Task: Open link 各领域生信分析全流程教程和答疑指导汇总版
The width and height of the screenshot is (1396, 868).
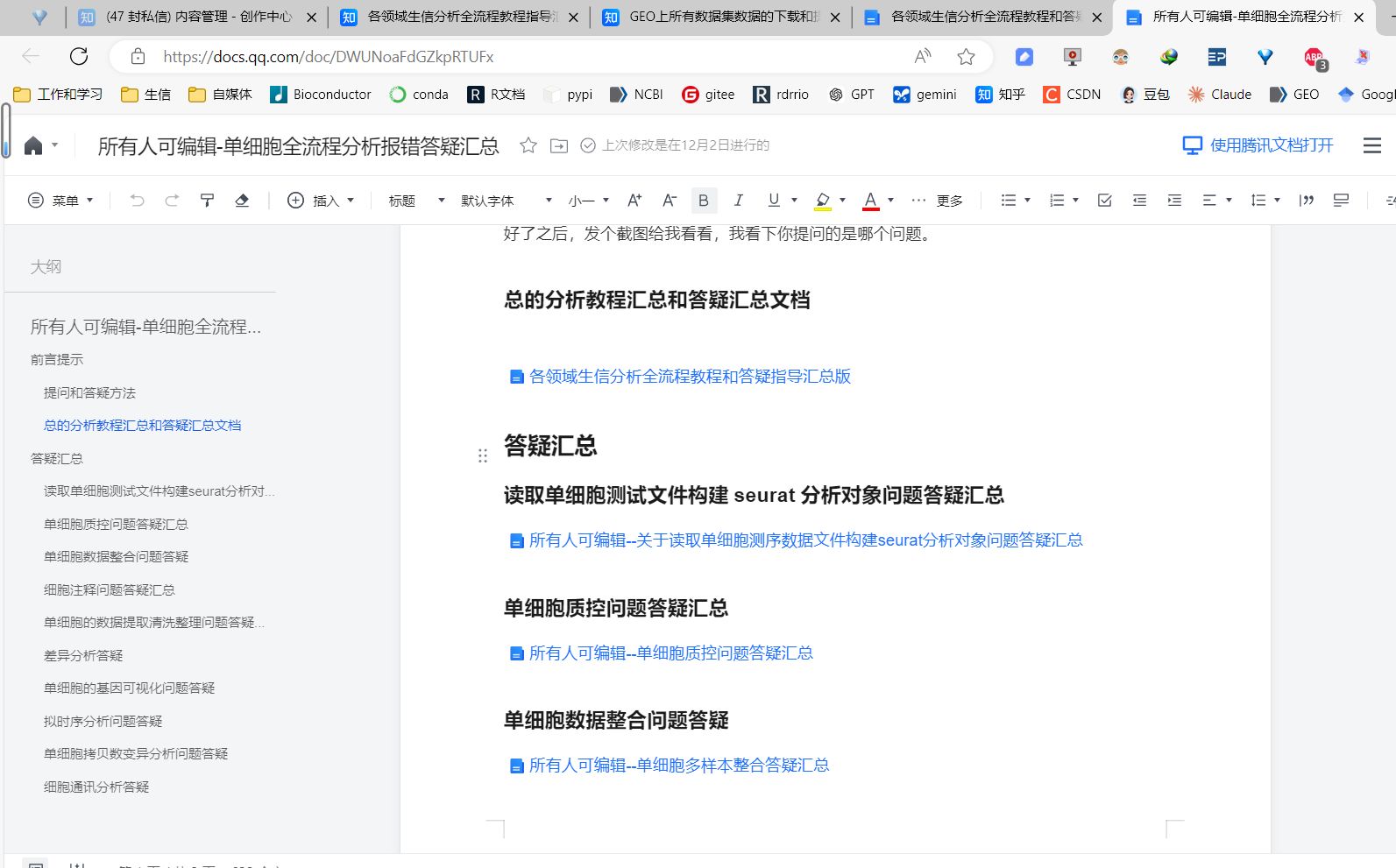Action: [x=690, y=377]
